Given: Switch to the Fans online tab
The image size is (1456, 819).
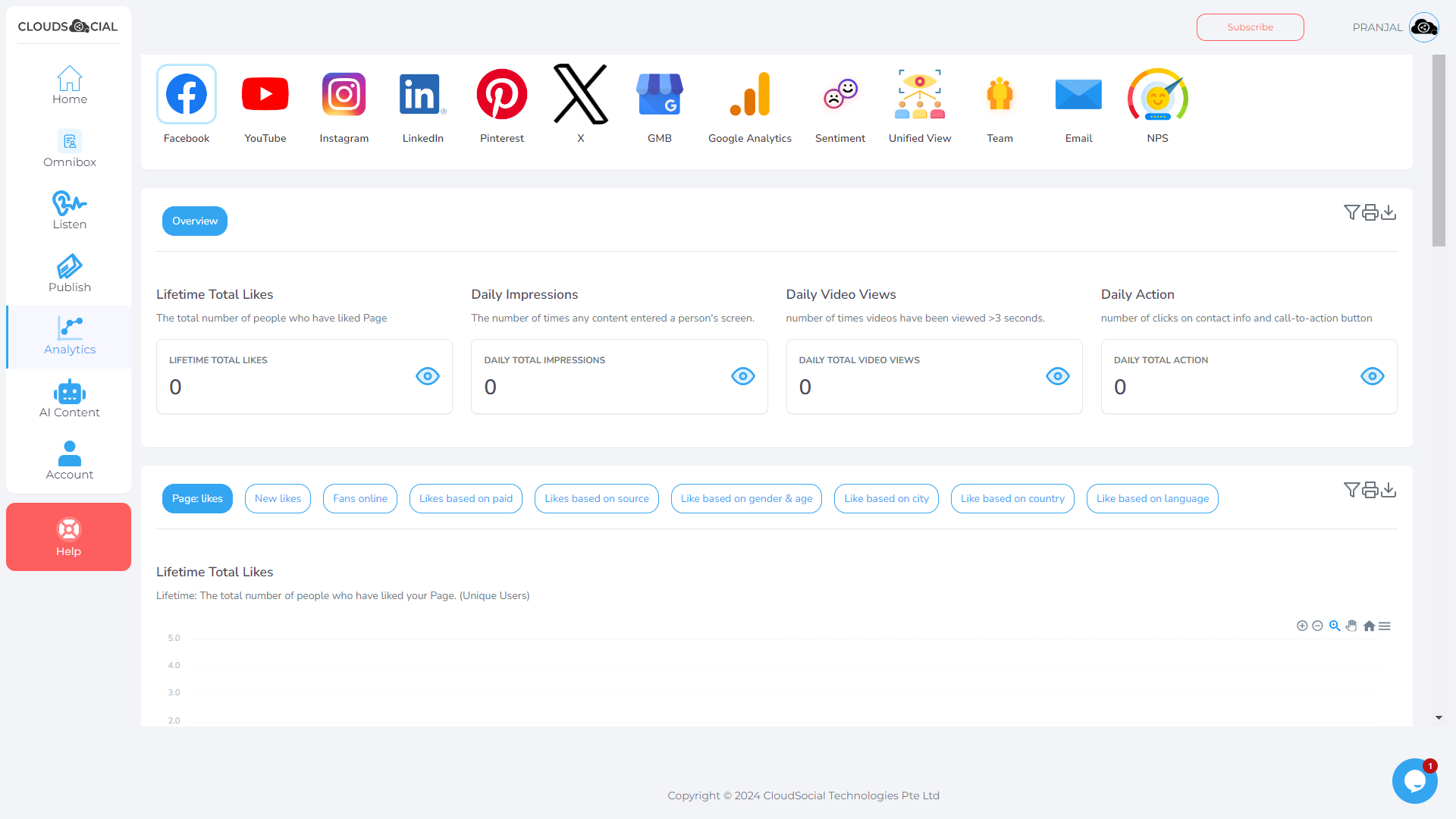Looking at the screenshot, I should (x=359, y=498).
